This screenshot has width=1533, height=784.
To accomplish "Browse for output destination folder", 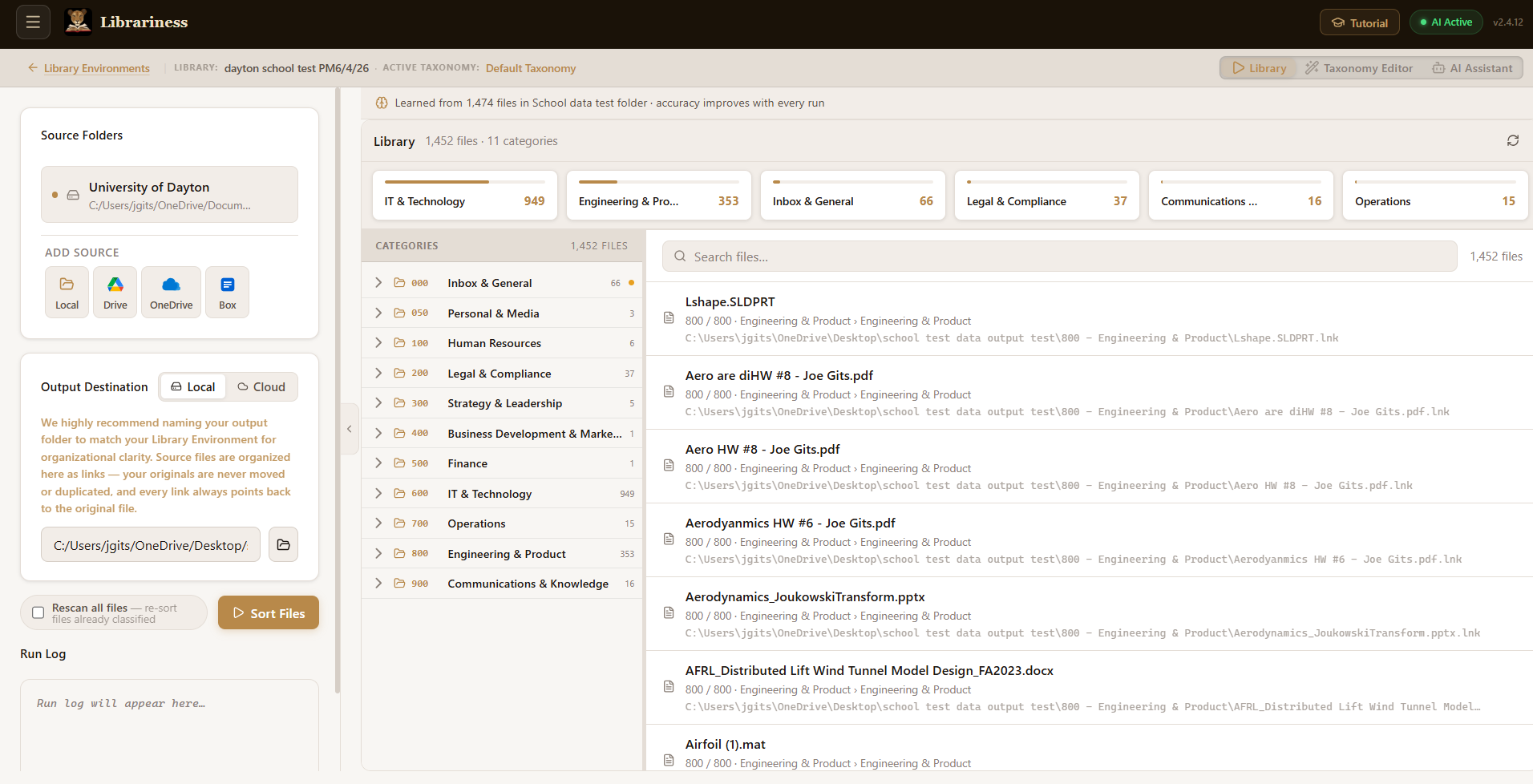I will (283, 544).
